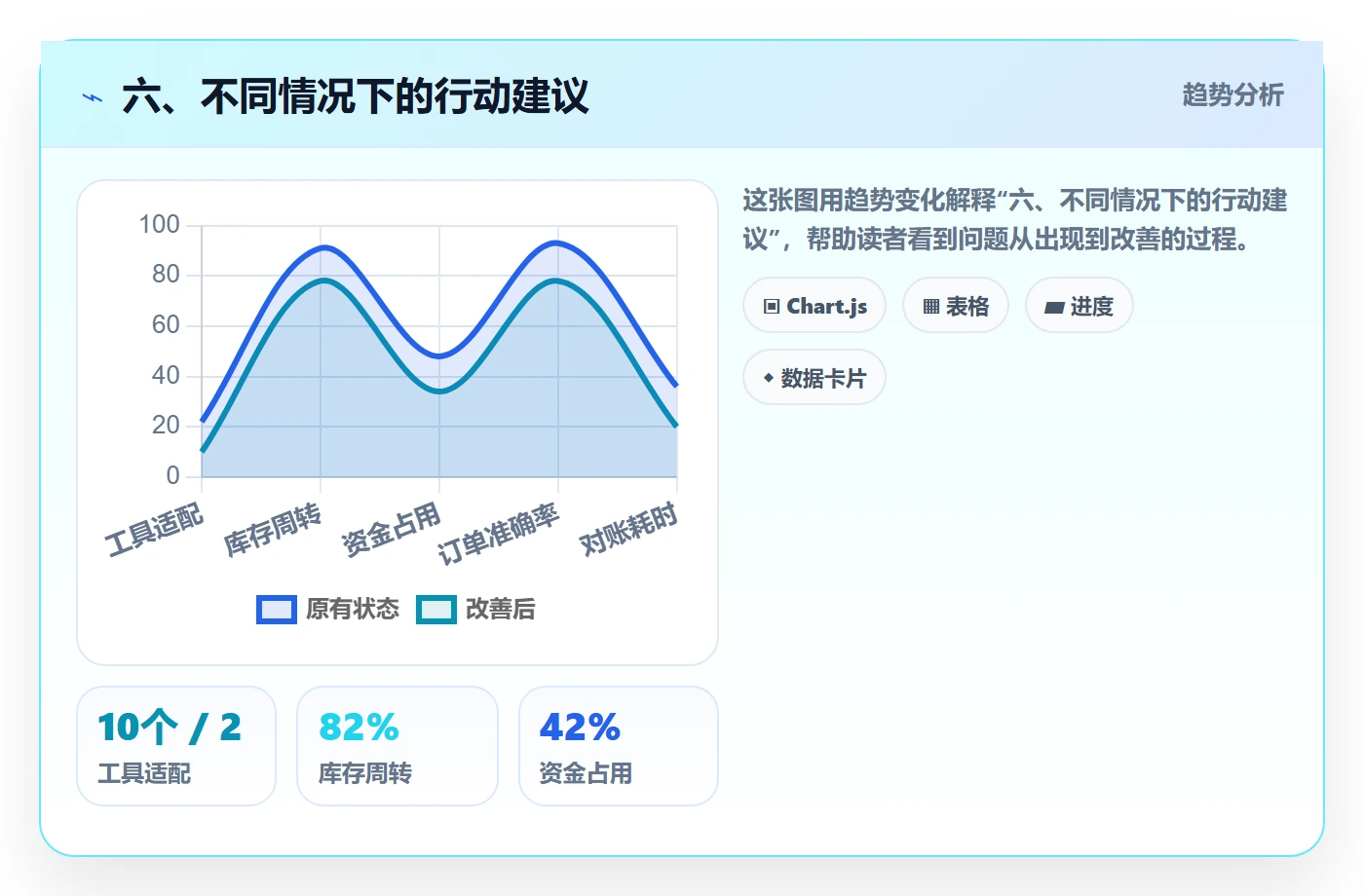Click the table grid icon in 表格 tag
Image resolution: width=1364 pixels, height=896 pixels.
click(x=931, y=307)
